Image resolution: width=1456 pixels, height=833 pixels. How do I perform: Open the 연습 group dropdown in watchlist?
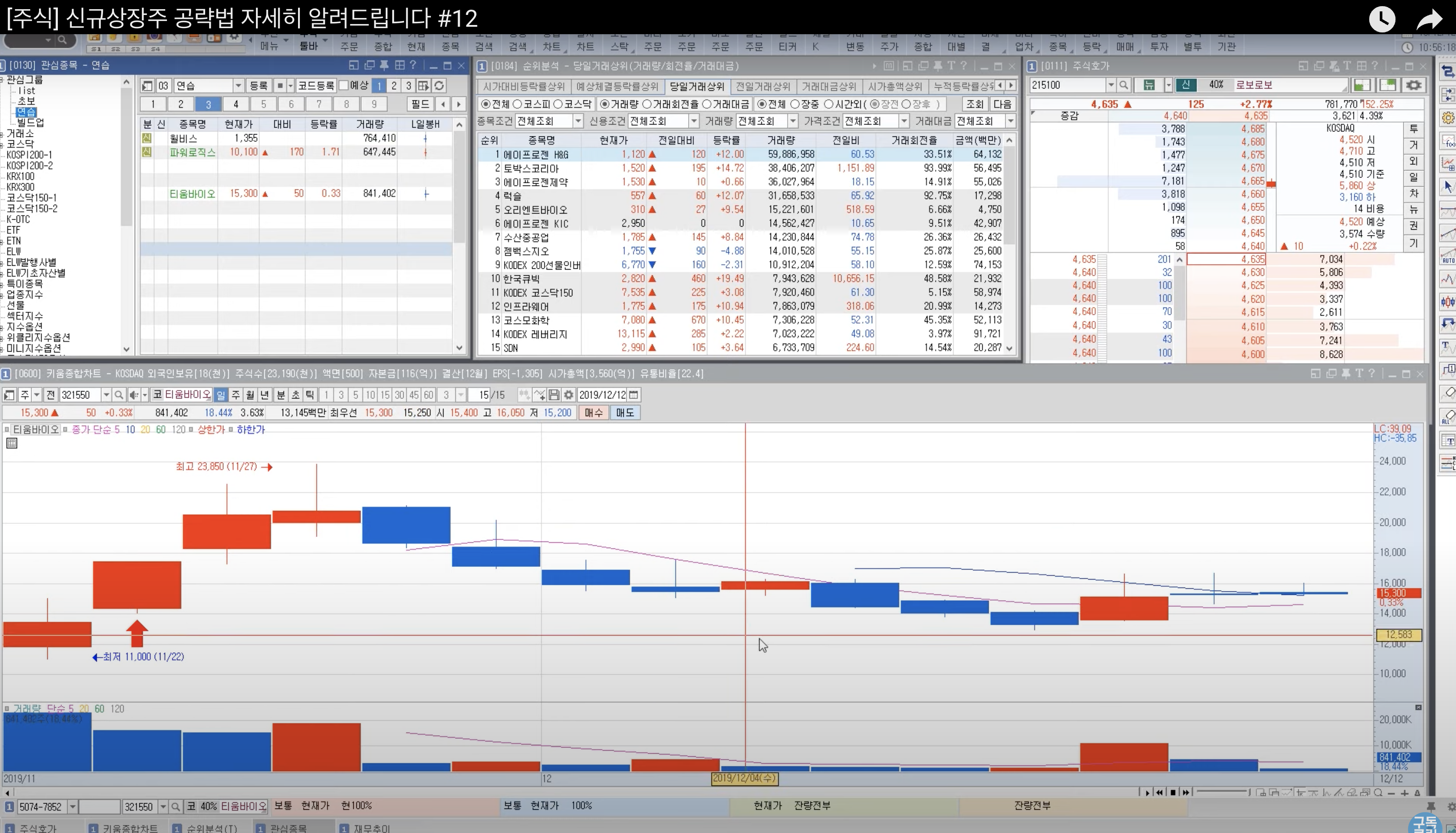pos(238,86)
